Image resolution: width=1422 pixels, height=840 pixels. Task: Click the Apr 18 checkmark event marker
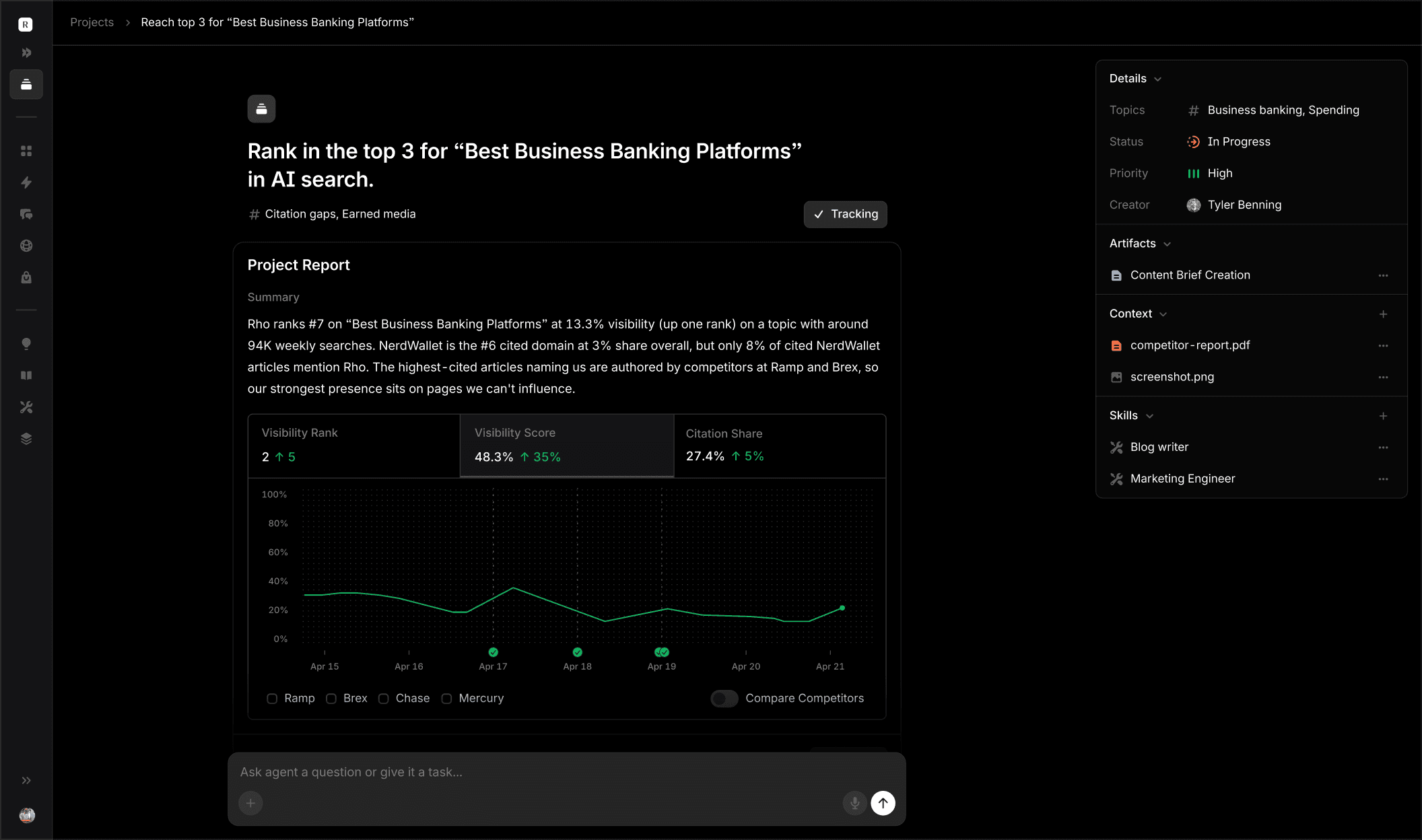pos(578,652)
